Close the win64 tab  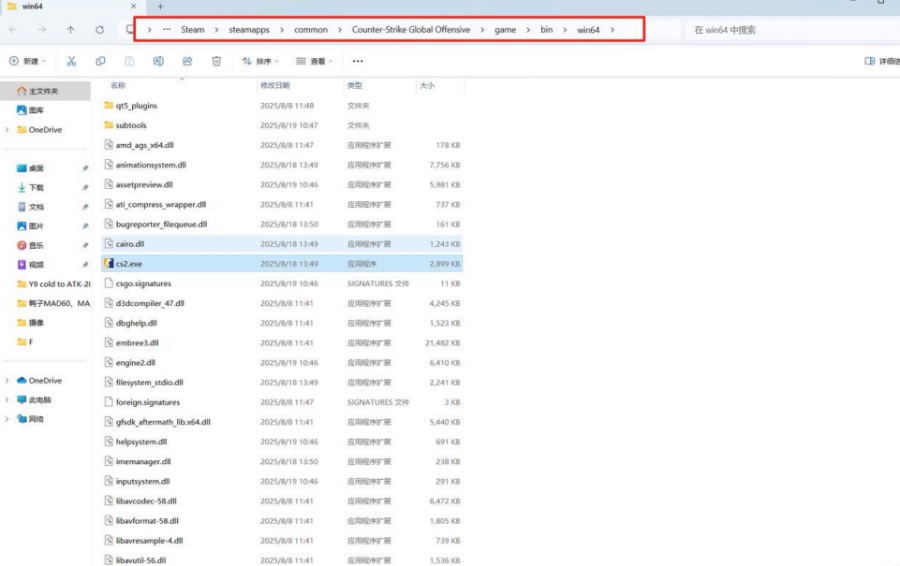(134, 6)
